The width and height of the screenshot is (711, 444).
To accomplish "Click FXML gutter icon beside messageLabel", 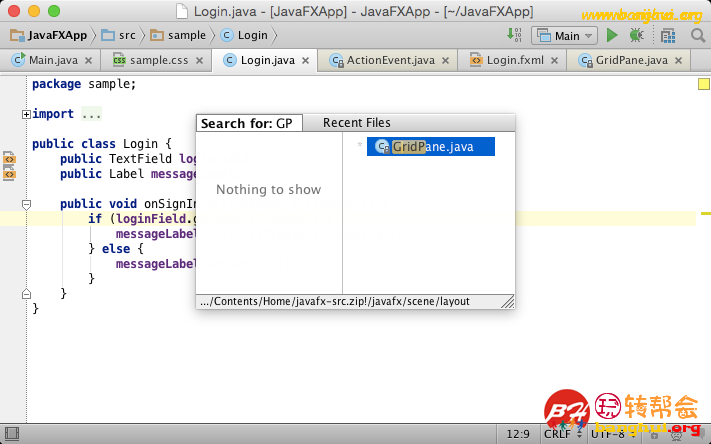I will (x=9, y=174).
